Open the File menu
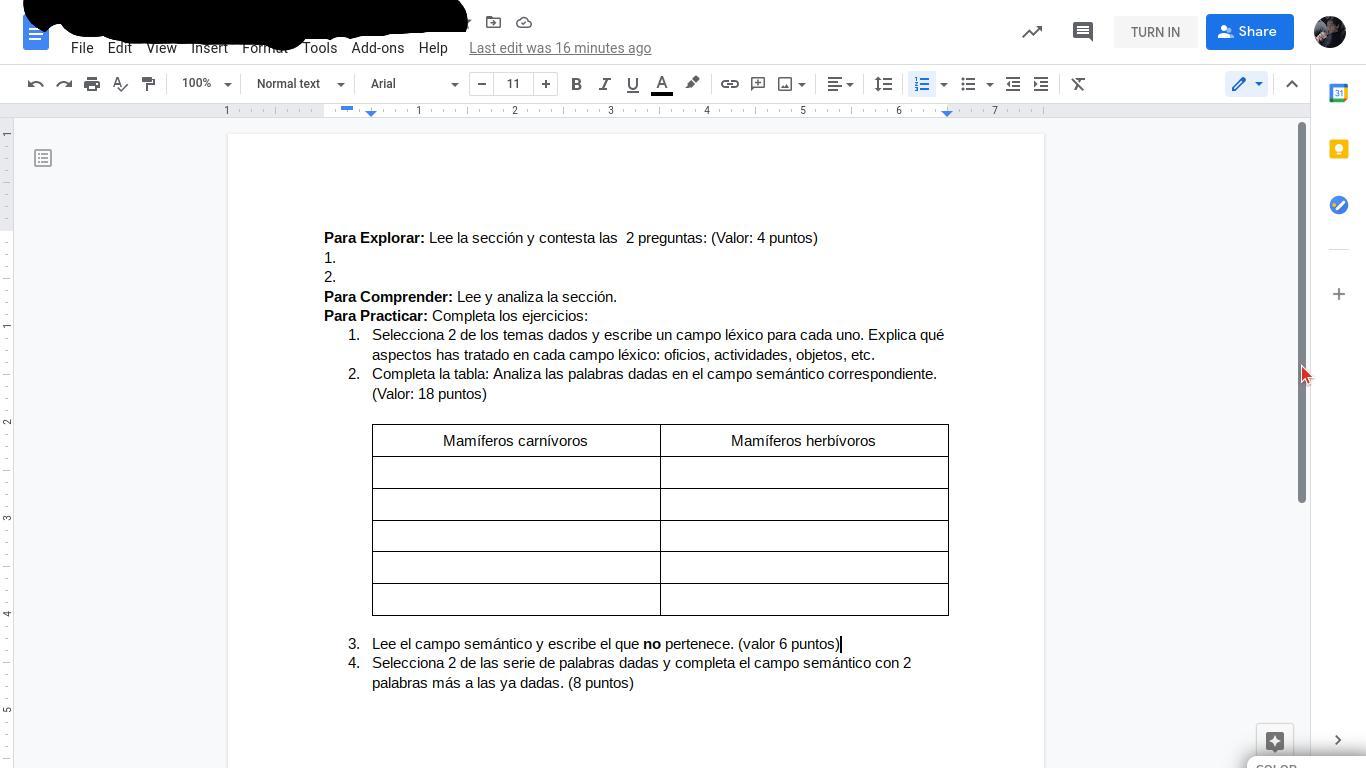This screenshot has height=768, width=1366. point(82,48)
